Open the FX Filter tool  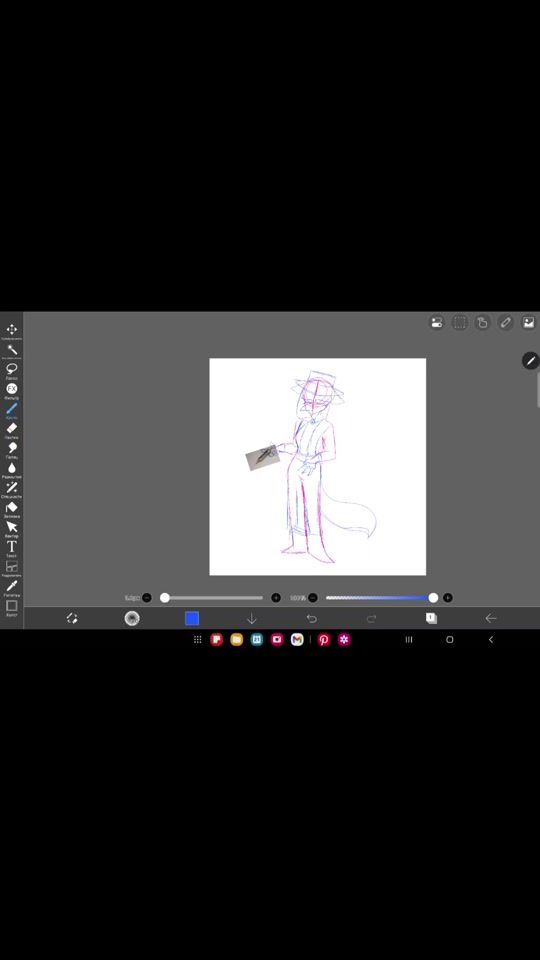(x=12, y=388)
